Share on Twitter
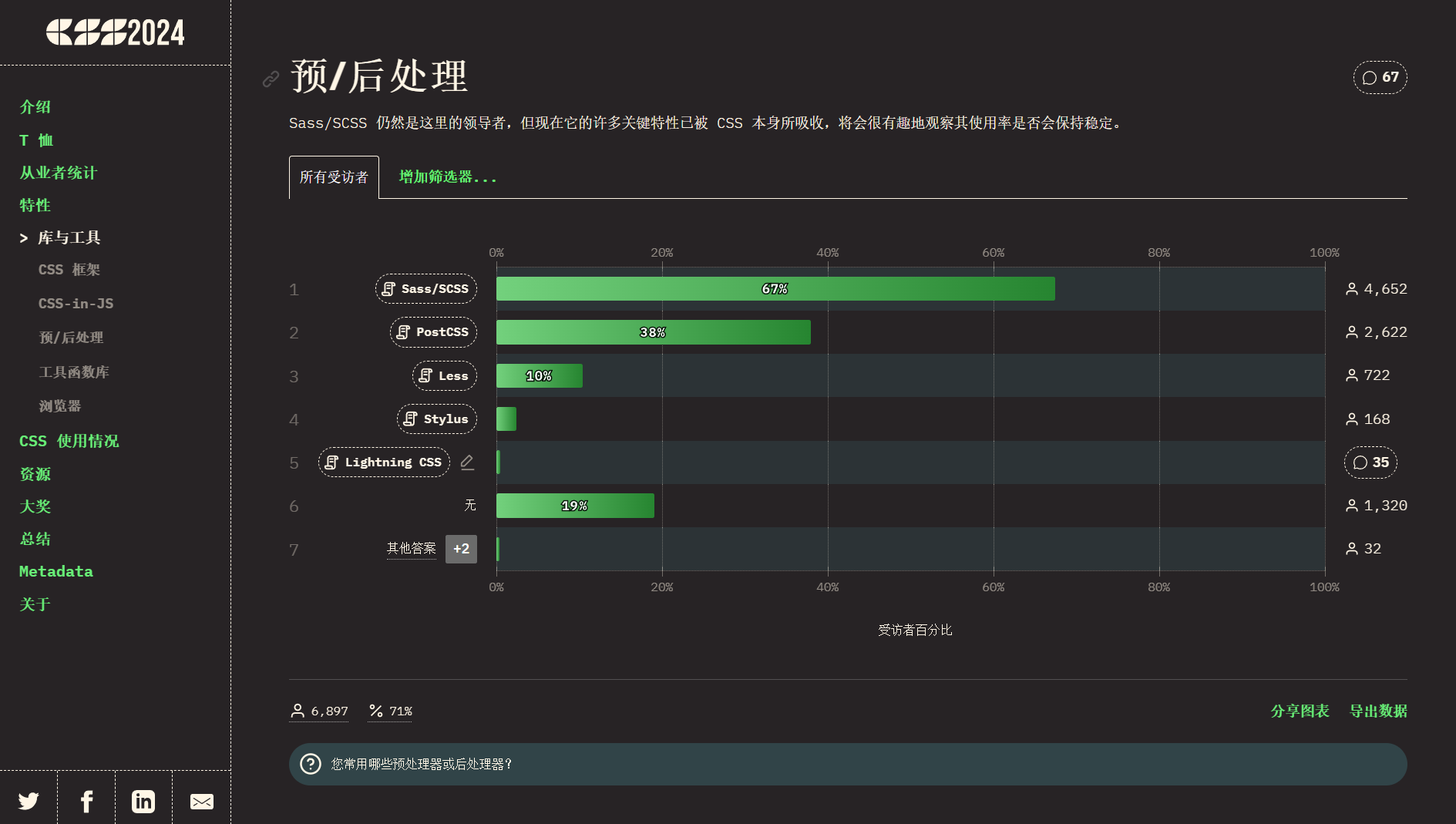The width and height of the screenshot is (1456, 824). click(29, 801)
